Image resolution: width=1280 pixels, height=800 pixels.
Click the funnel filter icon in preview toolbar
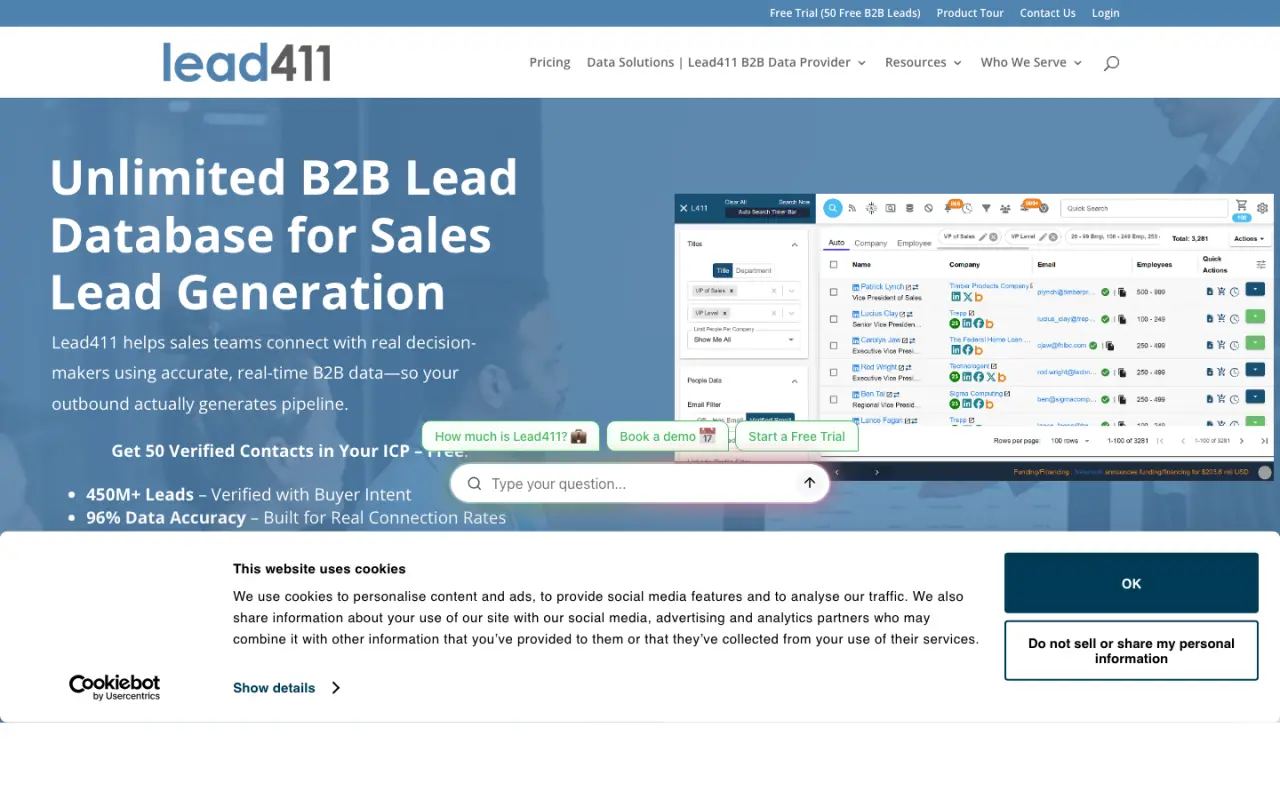click(986, 208)
